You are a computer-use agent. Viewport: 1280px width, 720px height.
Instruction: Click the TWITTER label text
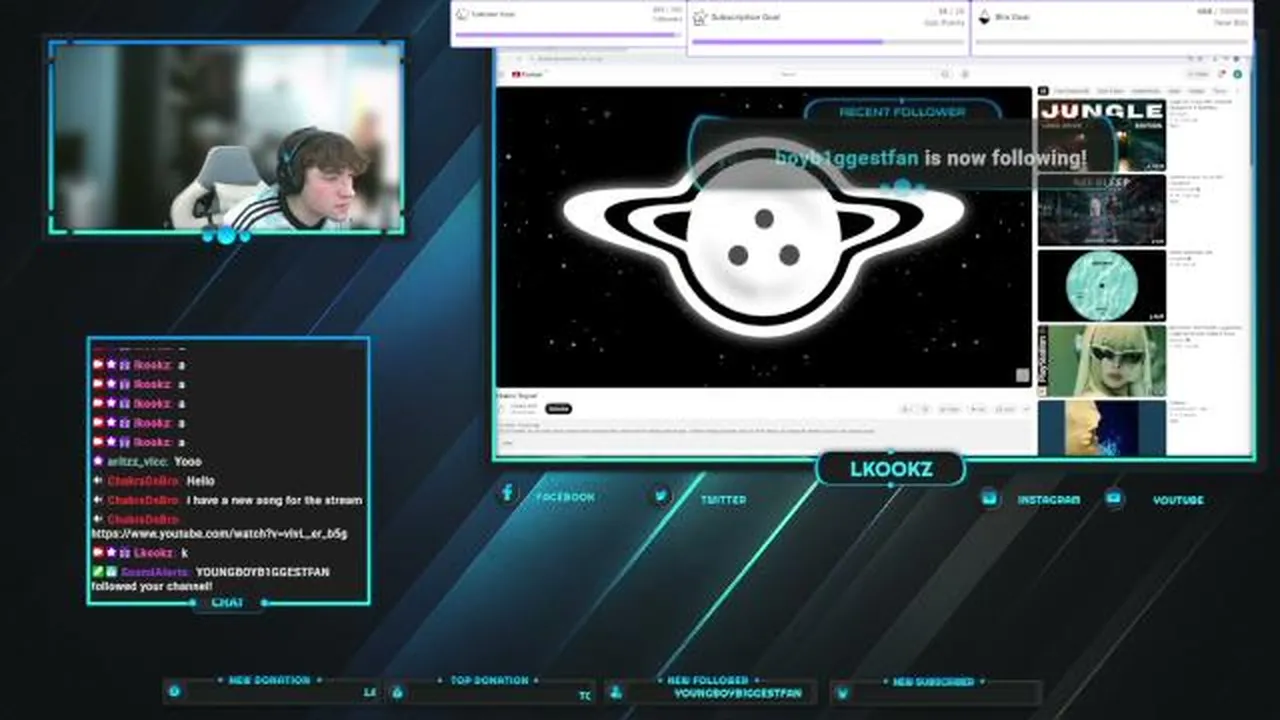[x=723, y=499]
